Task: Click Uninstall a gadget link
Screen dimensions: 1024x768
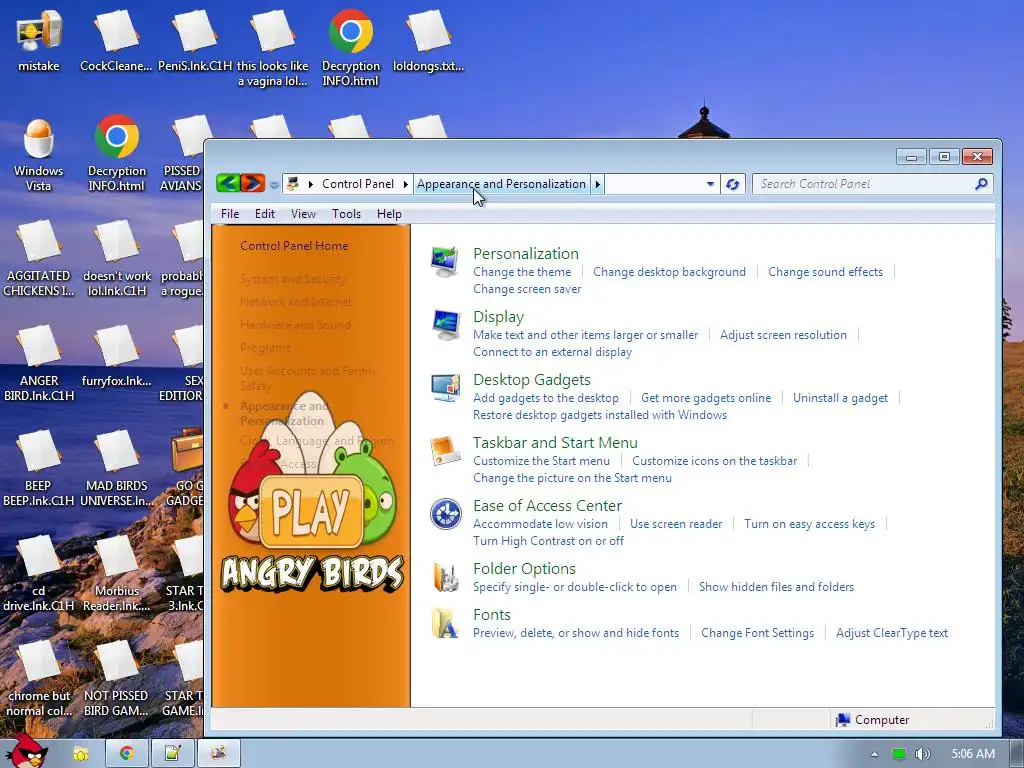Action: 840,398
